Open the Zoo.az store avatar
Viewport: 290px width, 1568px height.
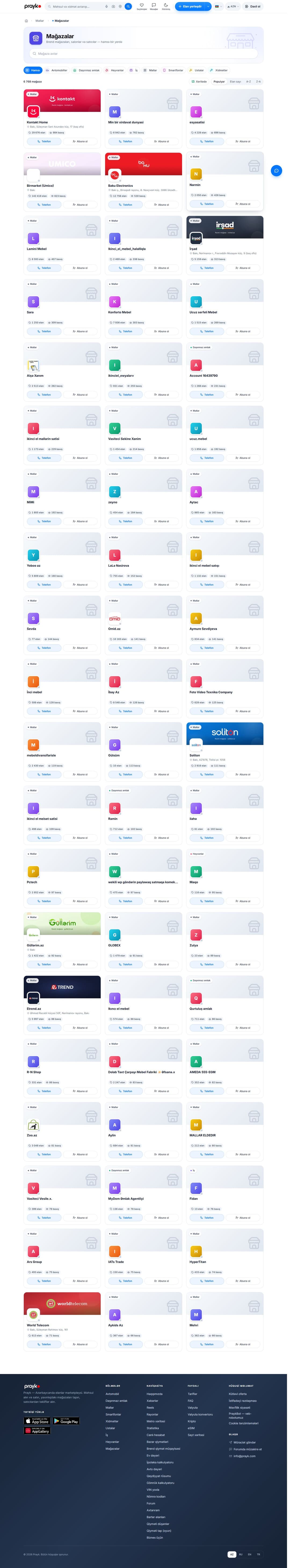point(33,1124)
